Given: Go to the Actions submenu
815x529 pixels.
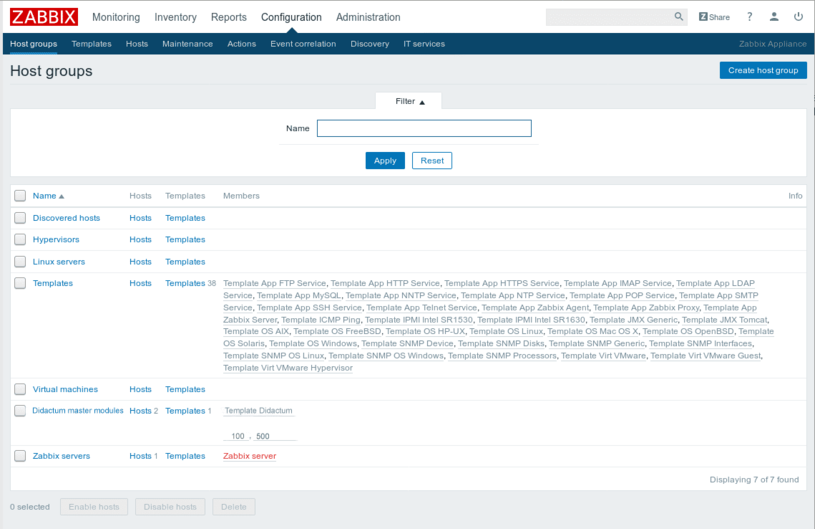Looking at the screenshot, I should (241, 44).
